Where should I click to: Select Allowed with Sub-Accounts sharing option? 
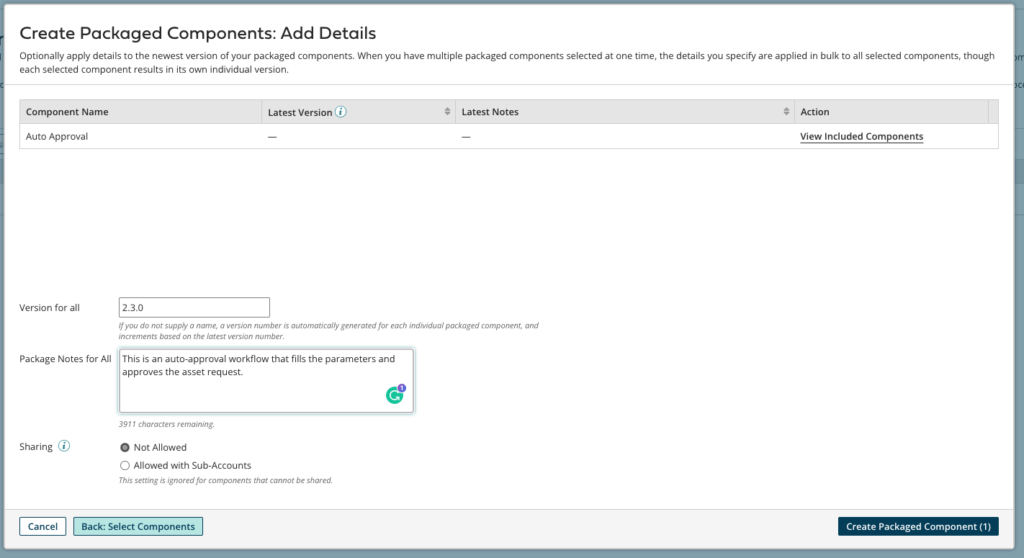125,466
